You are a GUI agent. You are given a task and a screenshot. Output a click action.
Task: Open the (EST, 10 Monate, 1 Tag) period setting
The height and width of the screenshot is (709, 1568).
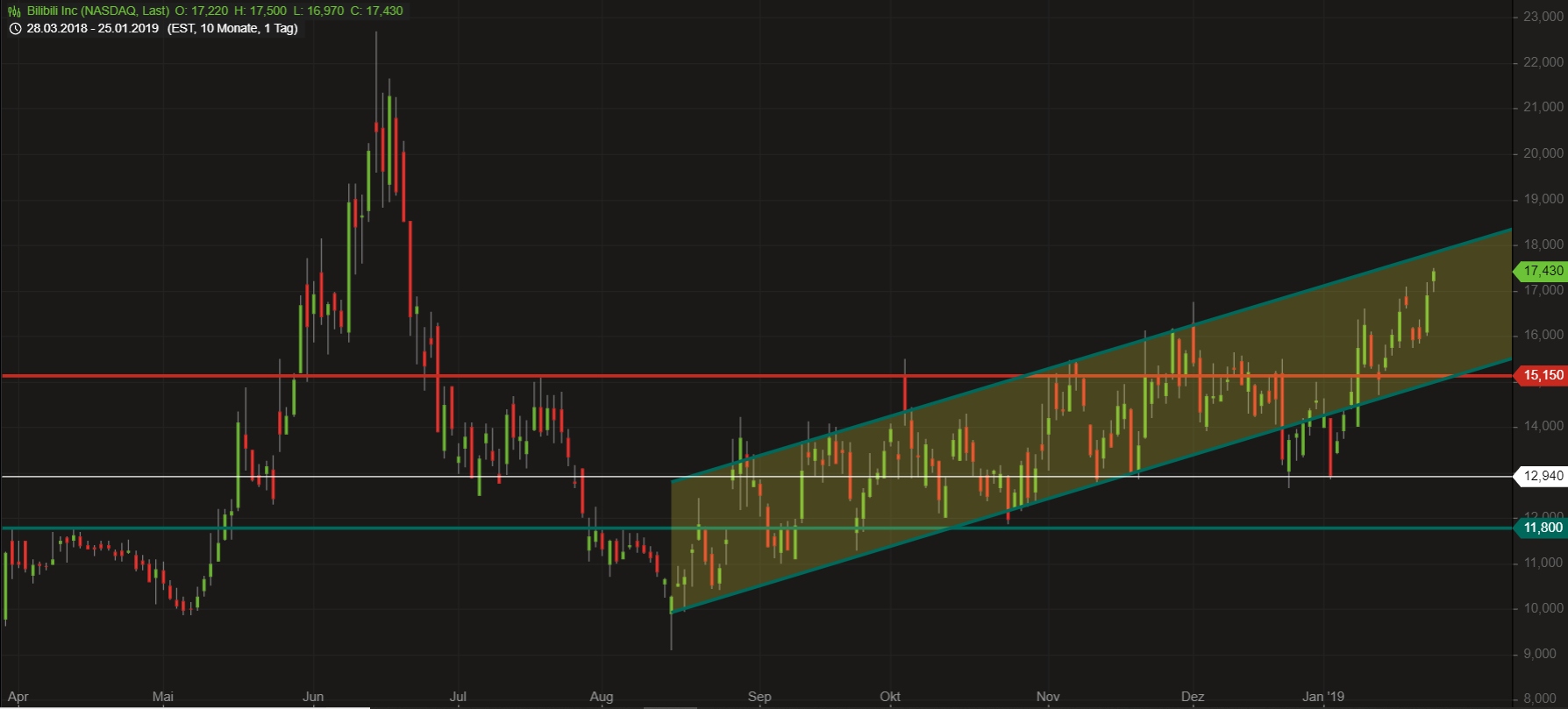coord(232,28)
